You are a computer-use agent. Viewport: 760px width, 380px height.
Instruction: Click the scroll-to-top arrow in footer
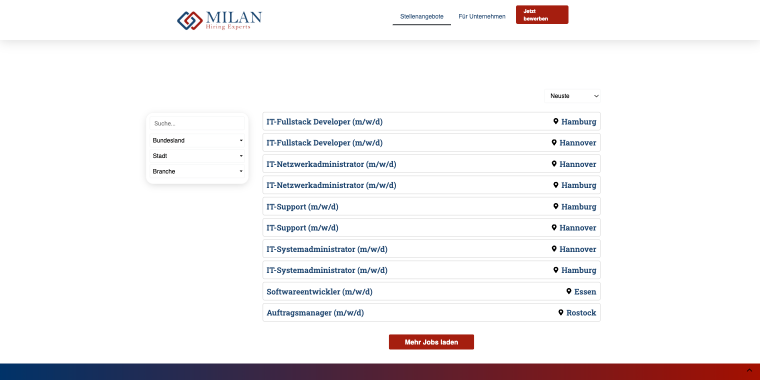[x=749, y=371]
